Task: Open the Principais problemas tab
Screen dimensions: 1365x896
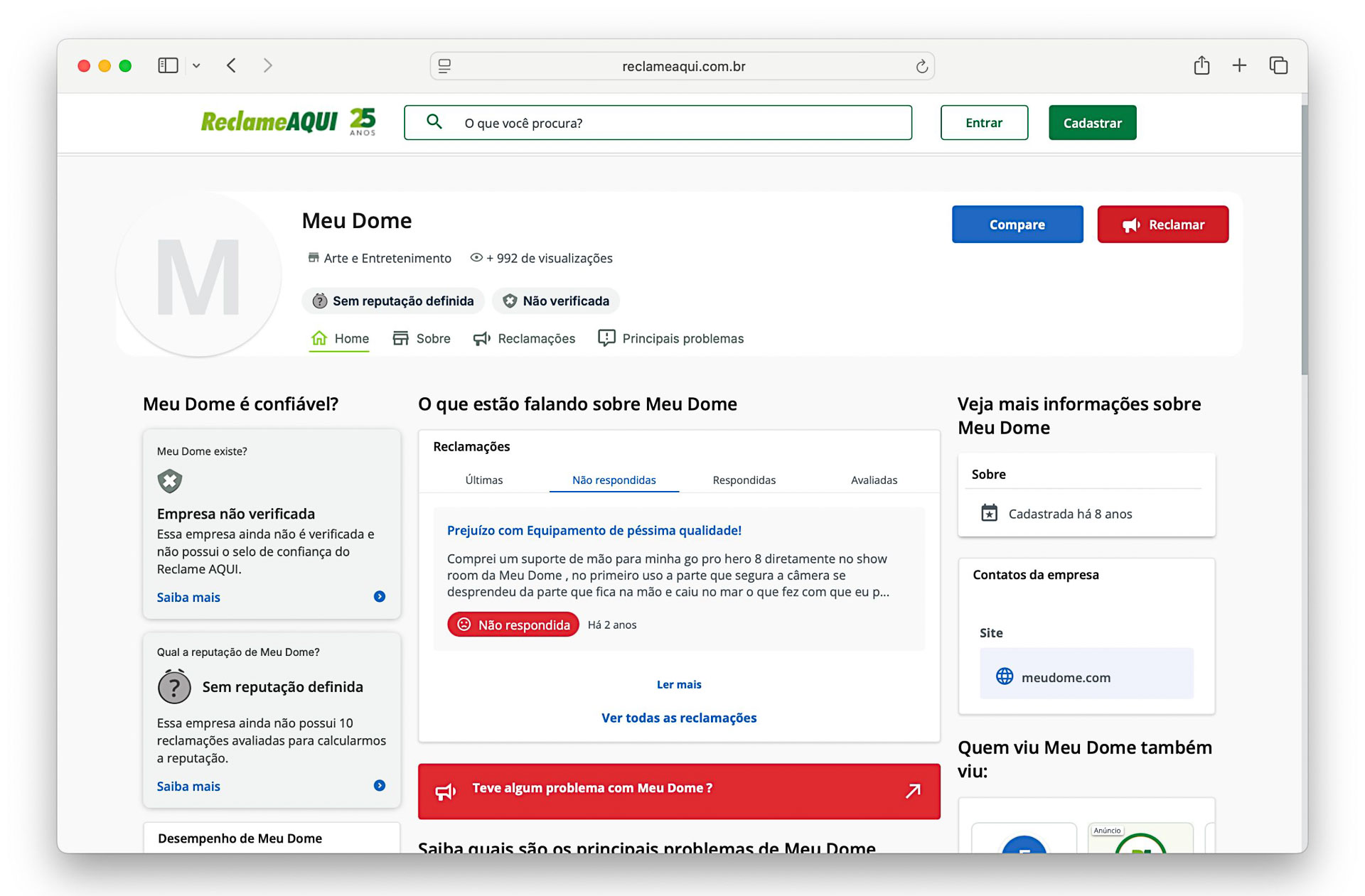Action: [670, 339]
